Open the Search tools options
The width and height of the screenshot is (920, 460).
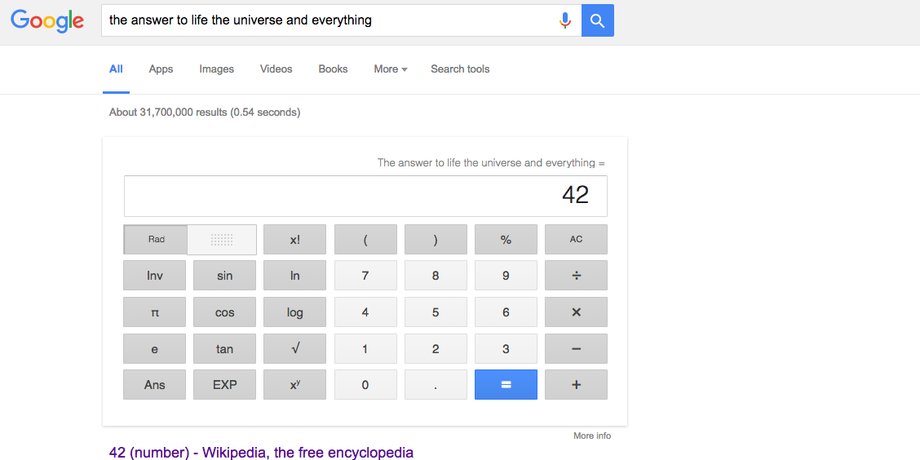pyautogui.click(x=460, y=69)
